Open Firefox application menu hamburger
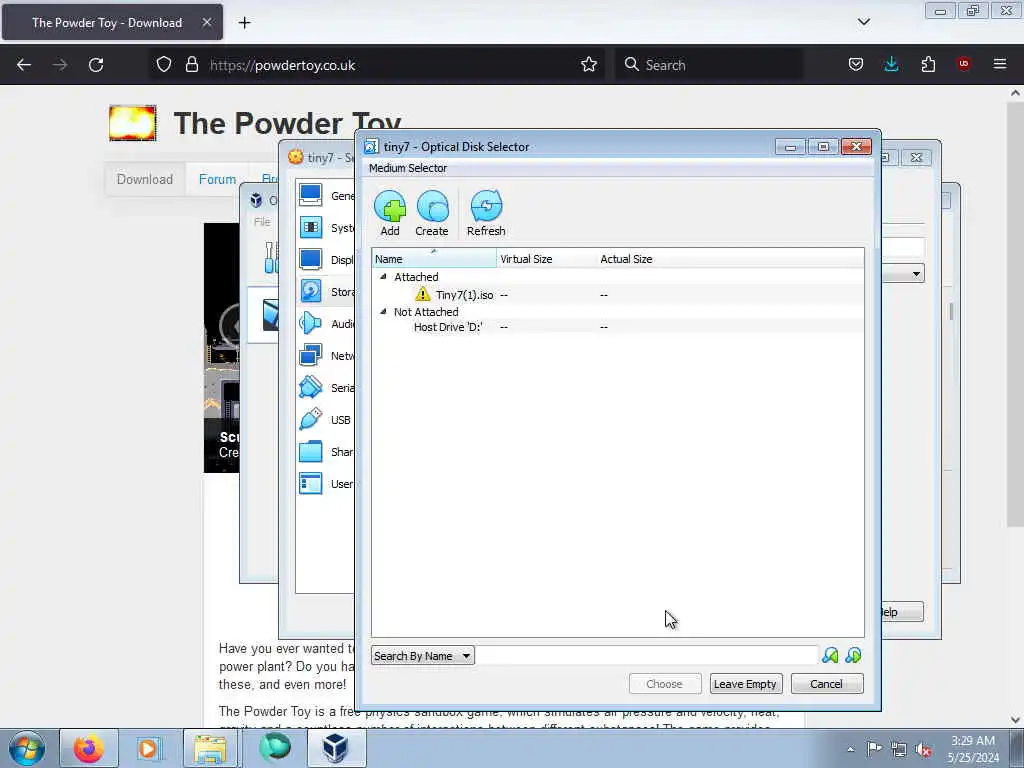 1000,64
